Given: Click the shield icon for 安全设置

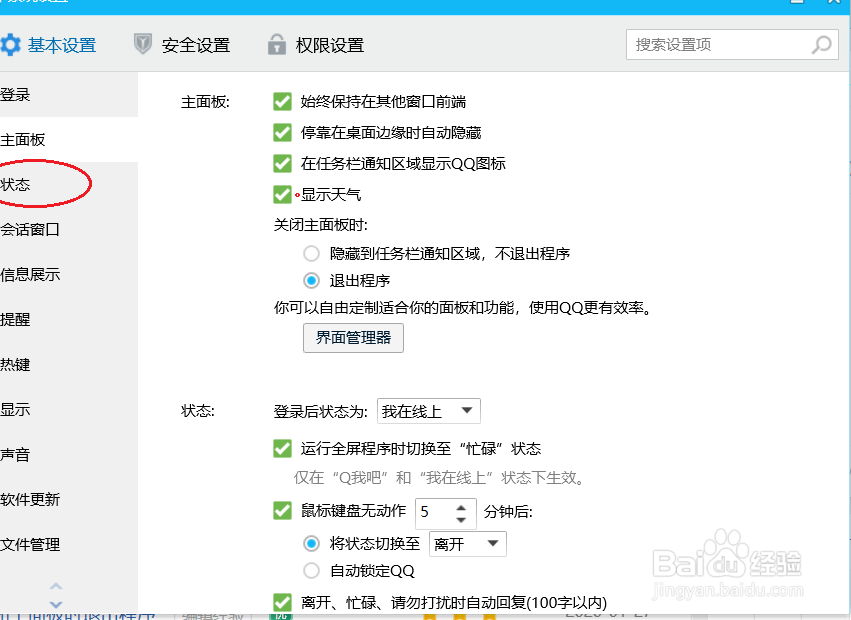Looking at the screenshot, I should [x=143, y=44].
